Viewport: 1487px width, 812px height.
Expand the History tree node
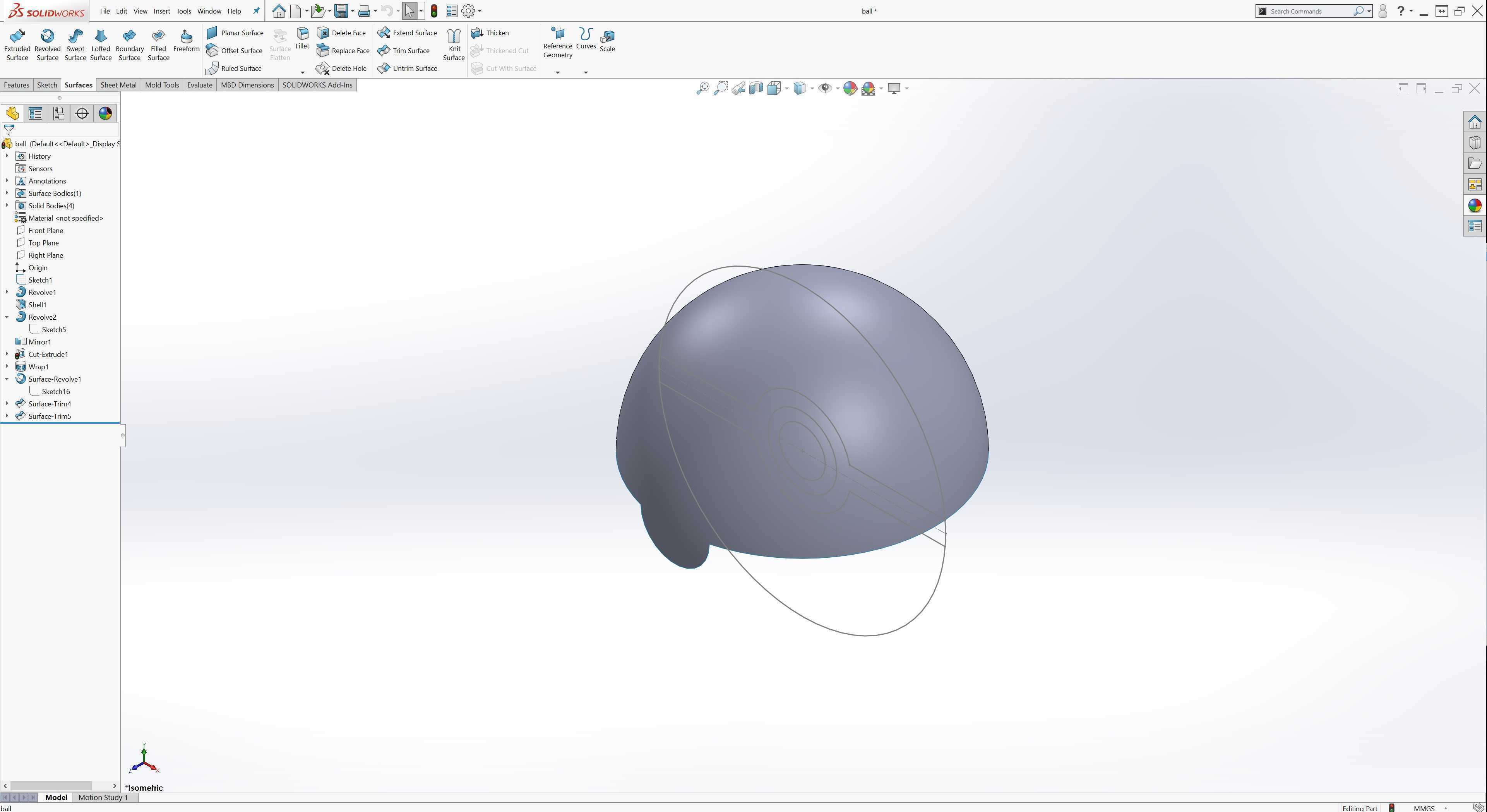pos(6,156)
